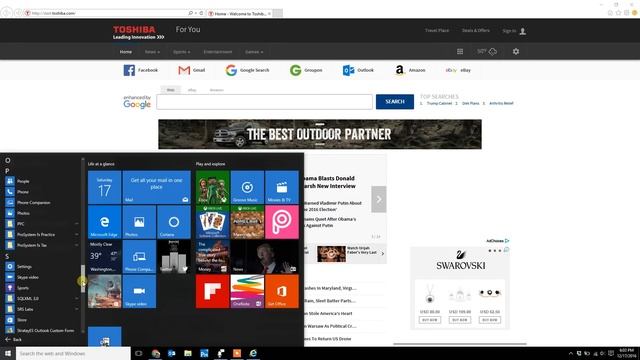This screenshot has width=640, height=360.
Task: Select the Web search tab
Action: (x=171, y=90)
